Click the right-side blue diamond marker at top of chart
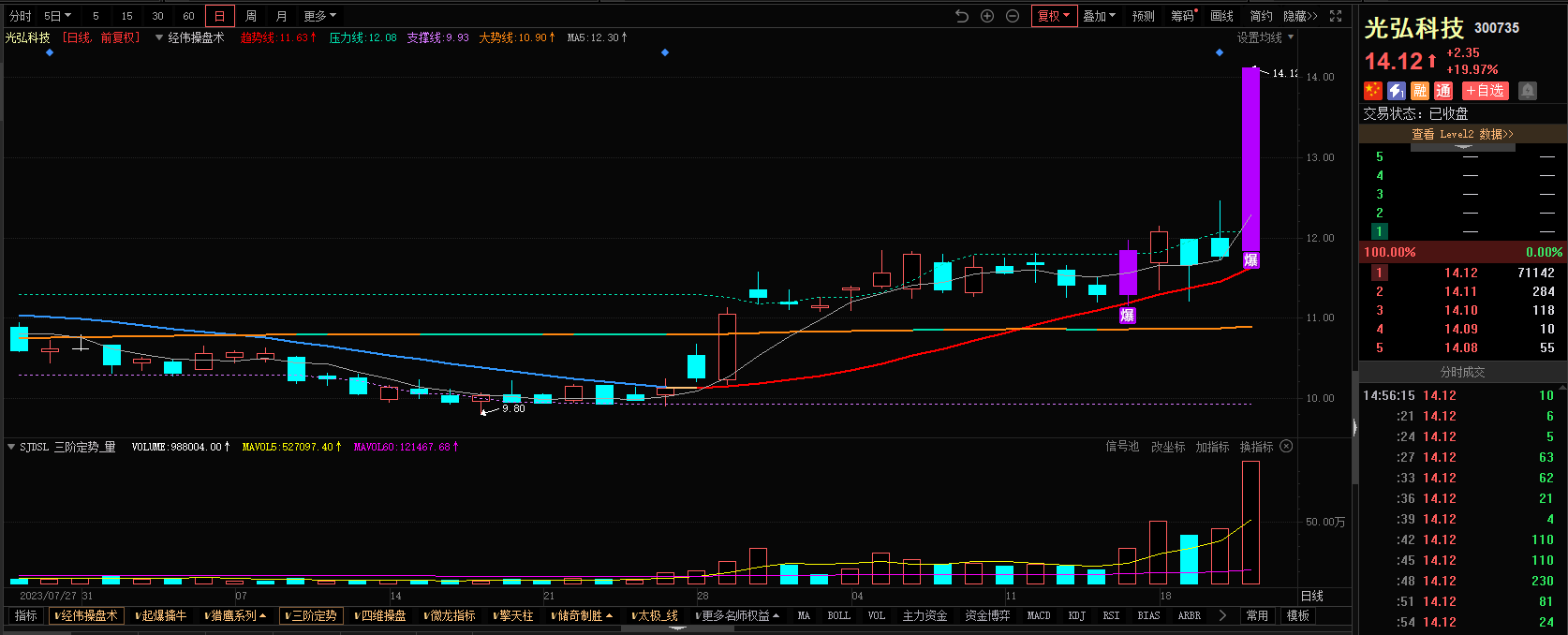 [x=1220, y=52]
